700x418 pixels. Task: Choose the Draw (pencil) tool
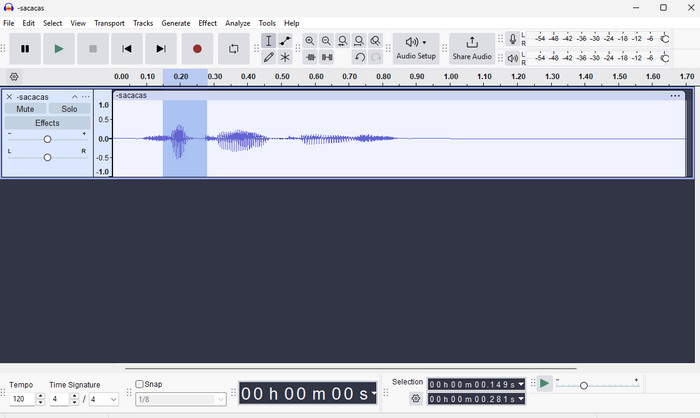268,57
